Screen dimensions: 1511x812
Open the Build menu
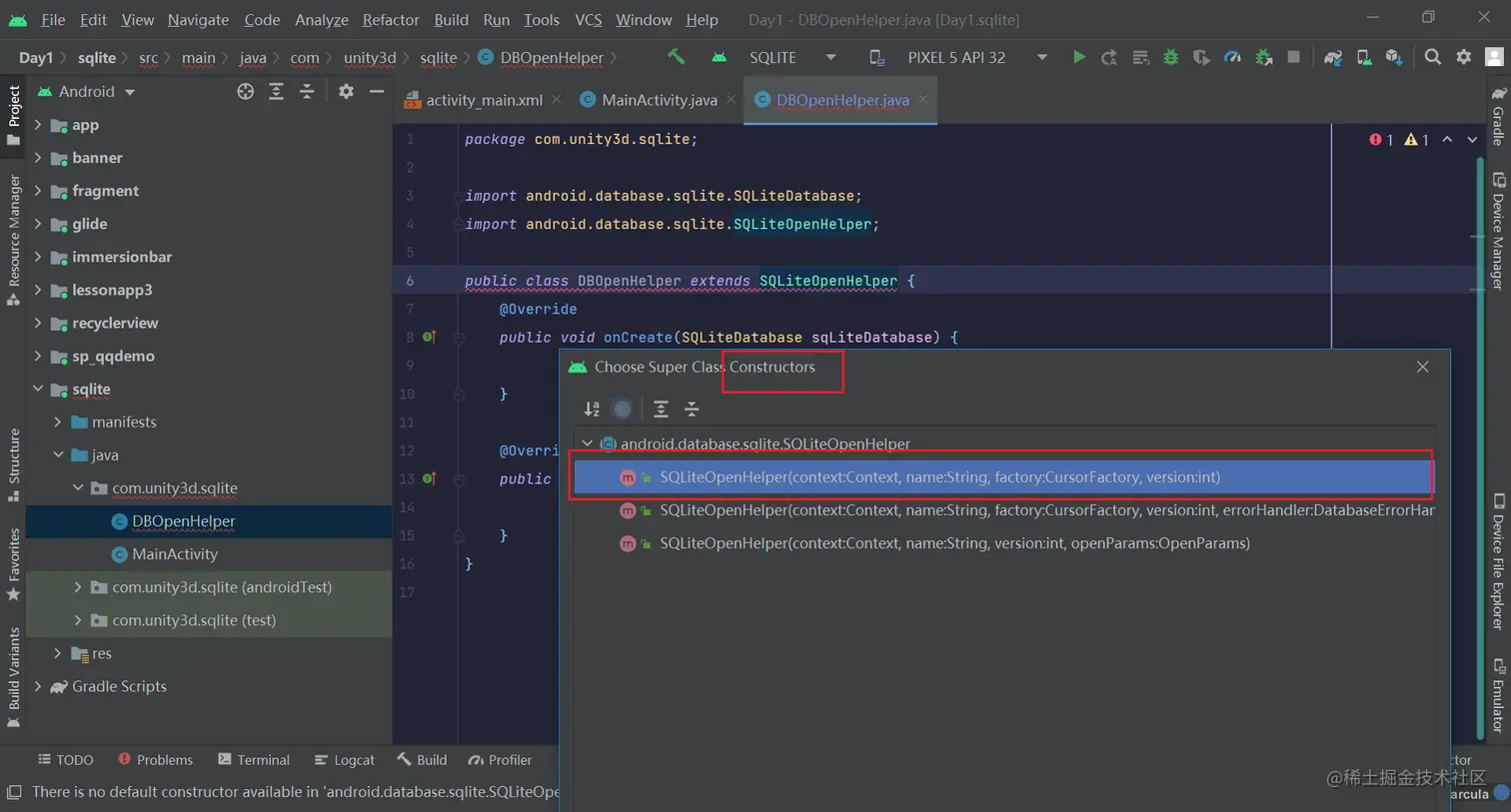[x=451, y=19]
